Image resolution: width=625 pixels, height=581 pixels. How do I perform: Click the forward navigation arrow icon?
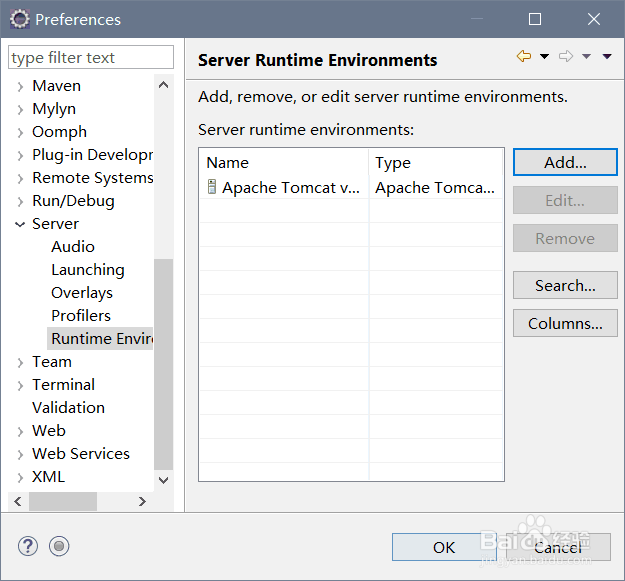point(566,57)
